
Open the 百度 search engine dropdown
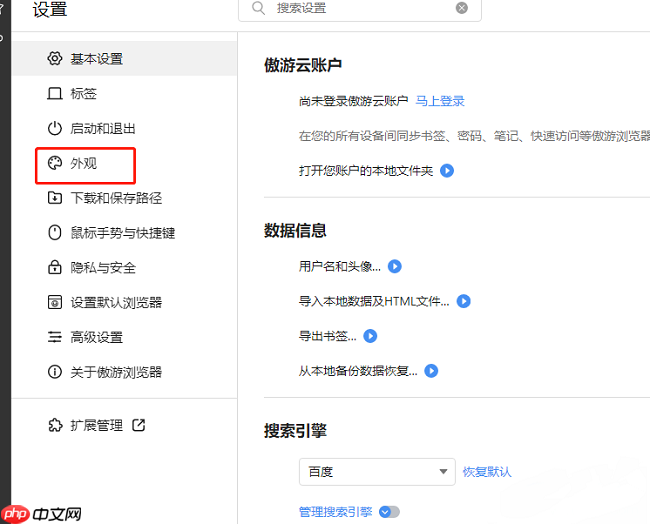(x=377, y=472)
